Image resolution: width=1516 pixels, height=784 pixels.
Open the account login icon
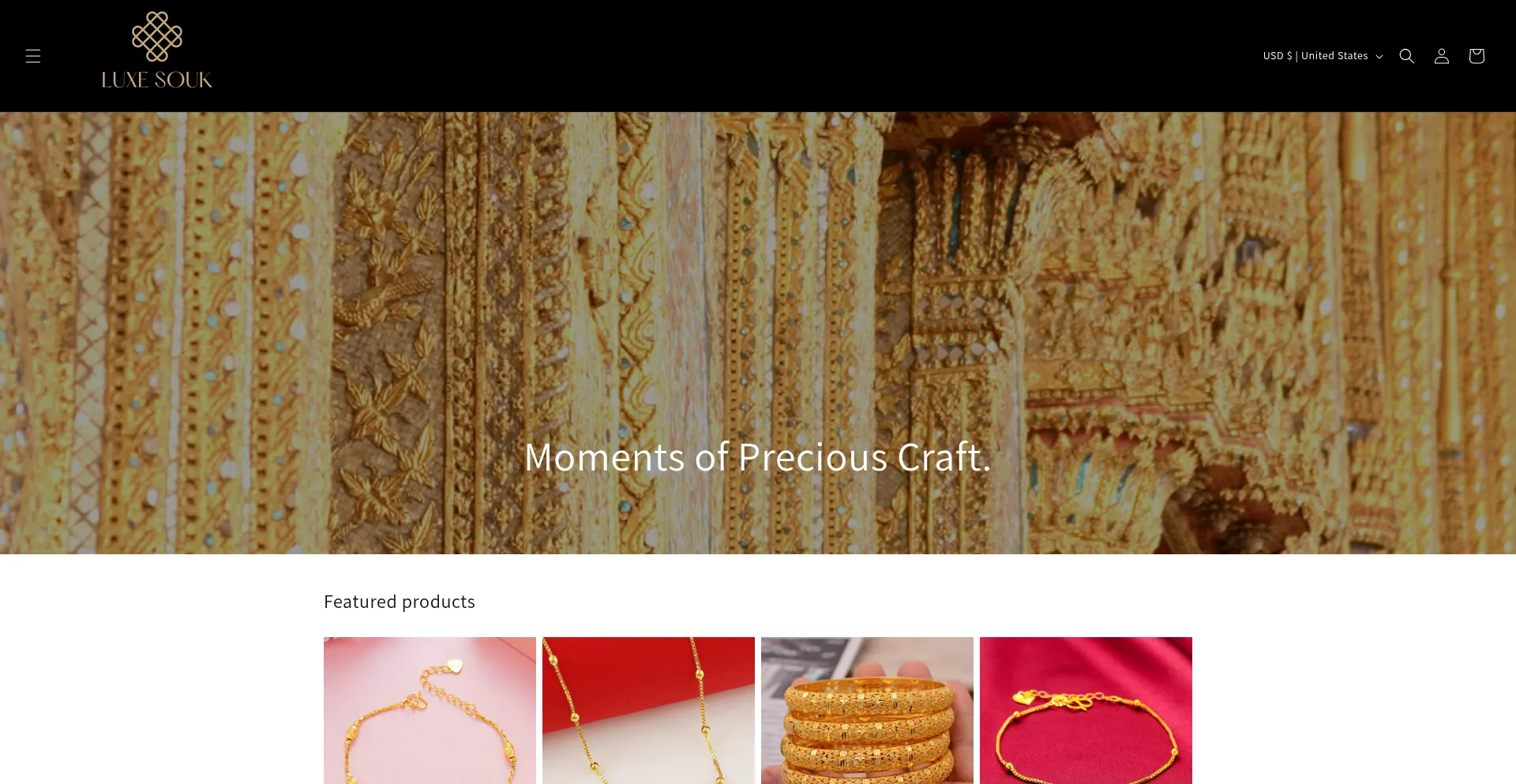[x=1441, y=56]
